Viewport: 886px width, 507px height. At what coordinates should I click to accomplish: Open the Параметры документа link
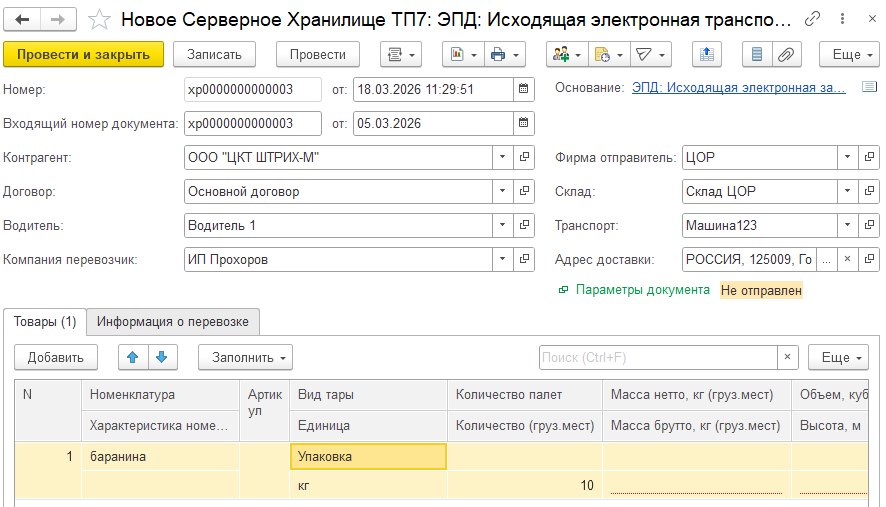point(642,289)
